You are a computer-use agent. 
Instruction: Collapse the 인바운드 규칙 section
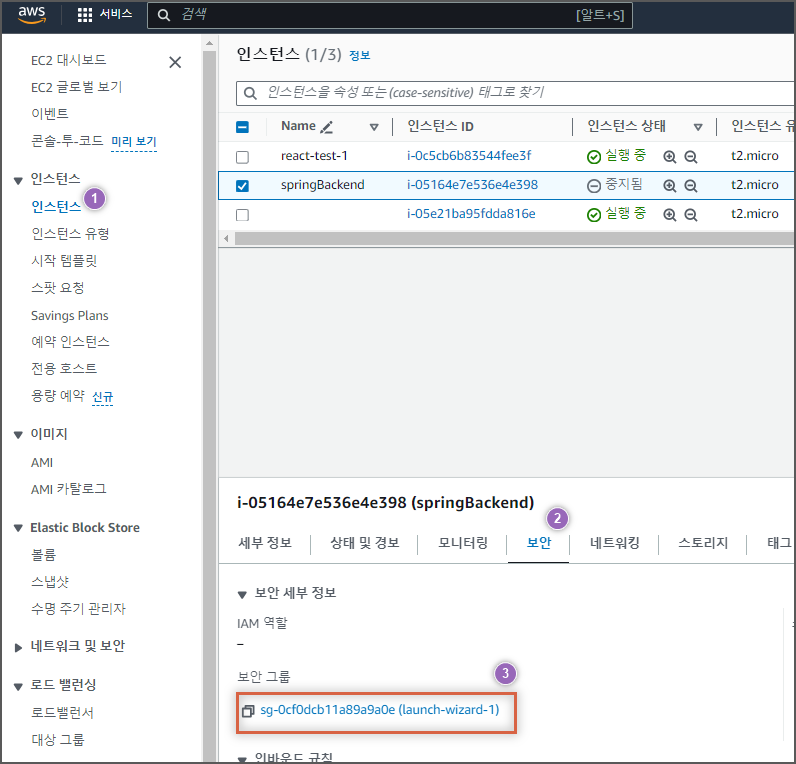pos(242,758)
